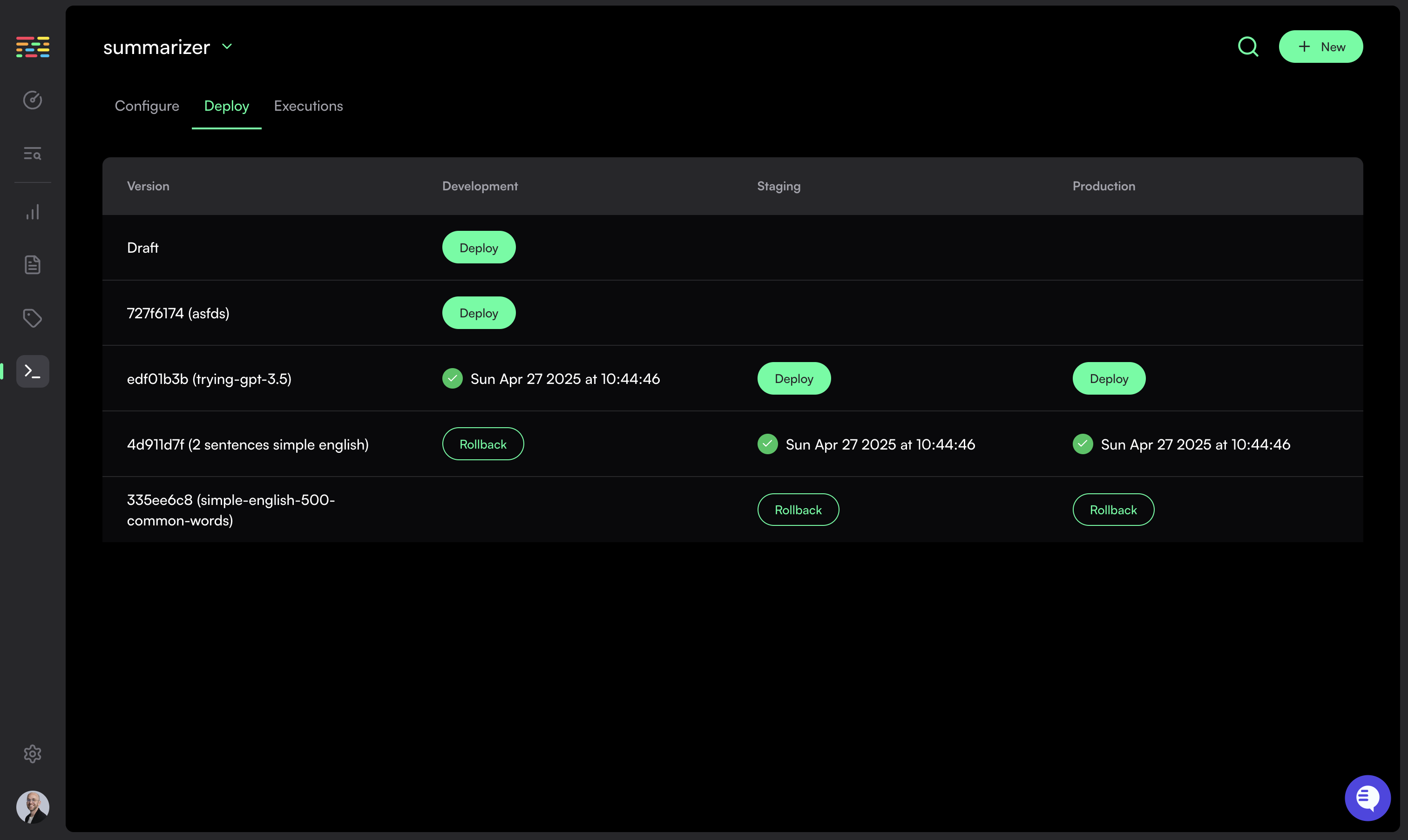This screenshot has height=840, width=1408.
Task: Open the dashboard gauge icon in sidebar
Action: 32,100
